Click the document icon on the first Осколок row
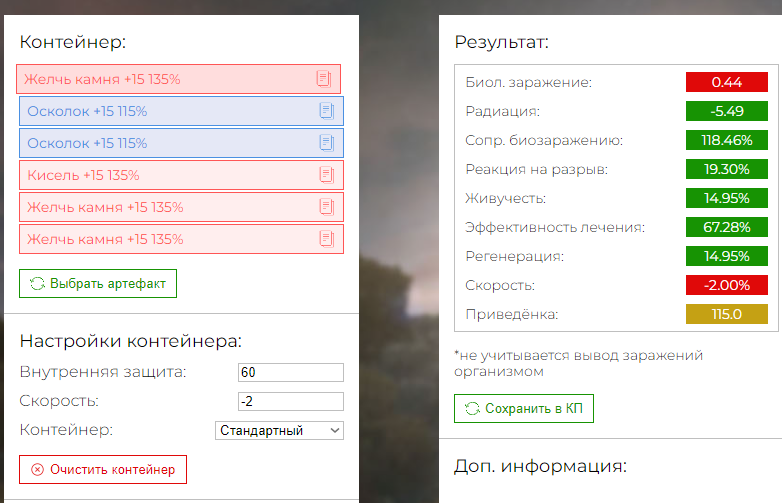 (327, 111)
